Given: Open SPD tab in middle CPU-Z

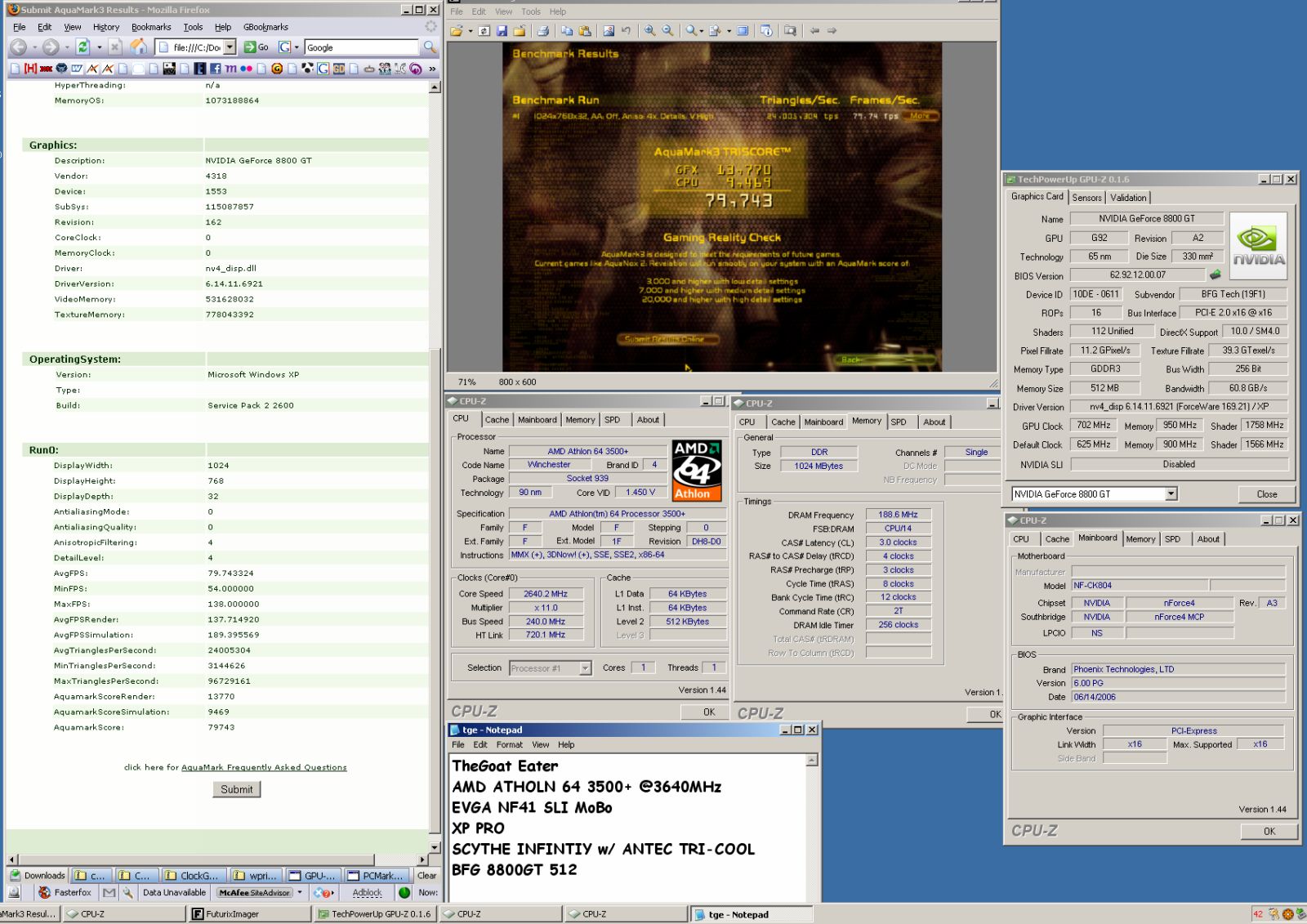Looking at the screenshot, I should (x=899, y=422).
